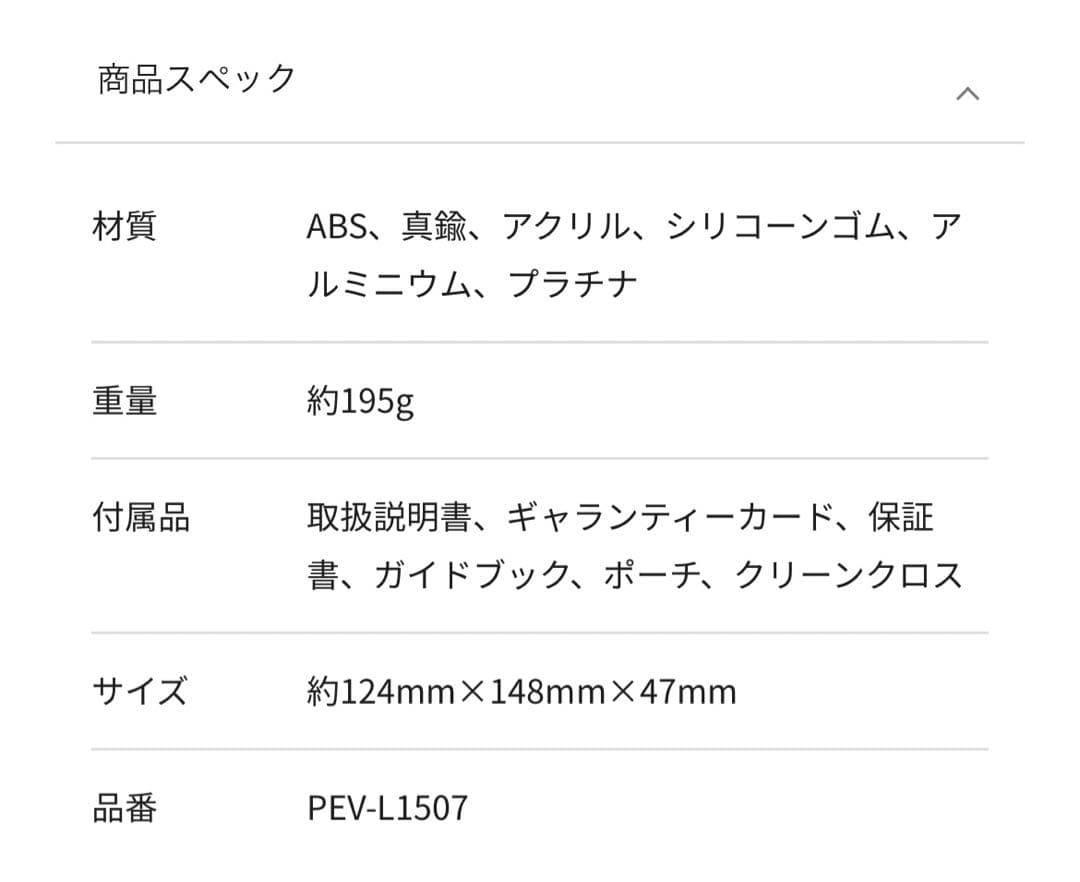
Task: Click the サイズ row label
Action: pos(139,691)
